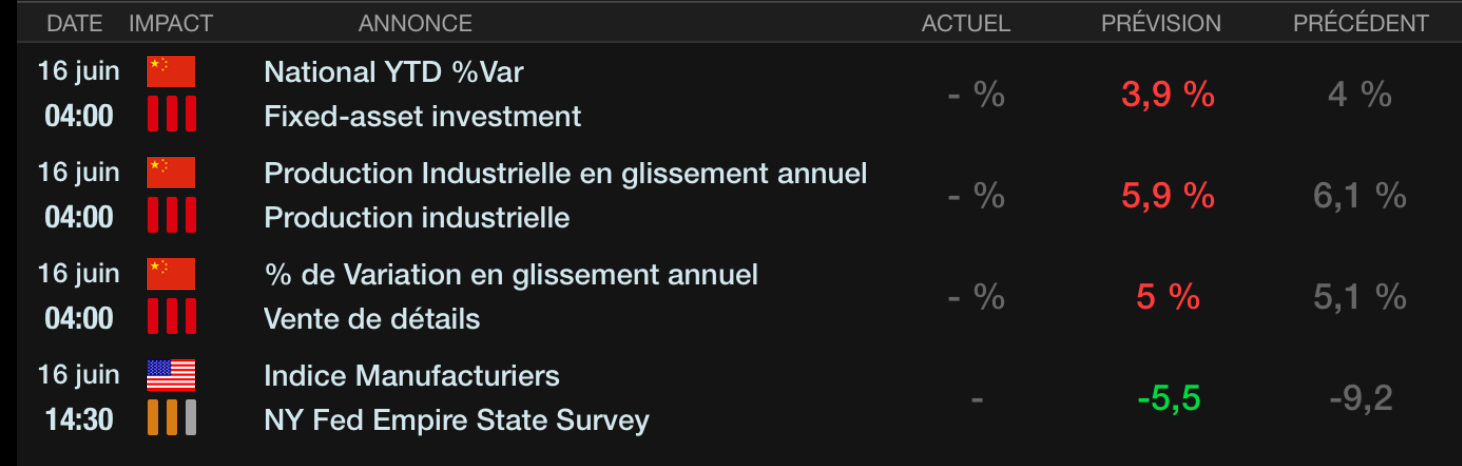Click the PRÉVISION column header
1462x466 pixels.
tap(1161, 23)
